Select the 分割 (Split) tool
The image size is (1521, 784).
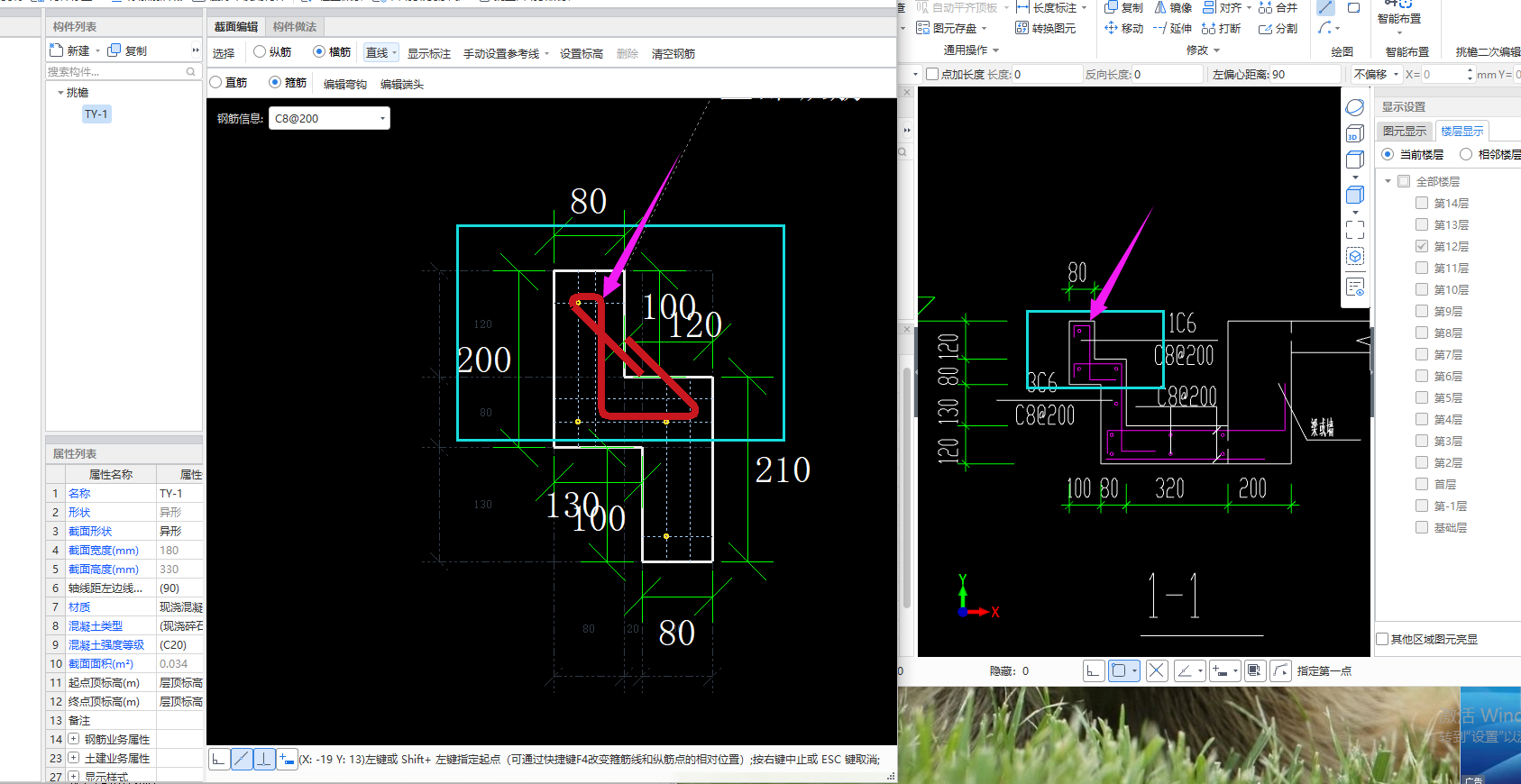[x=1278, y=28]
